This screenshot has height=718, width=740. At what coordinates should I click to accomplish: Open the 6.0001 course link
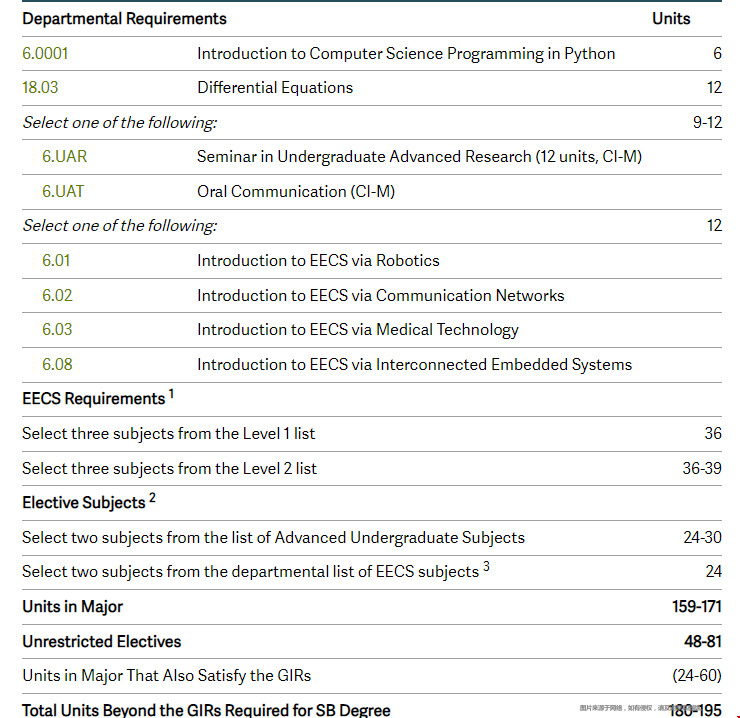point(45,53)
